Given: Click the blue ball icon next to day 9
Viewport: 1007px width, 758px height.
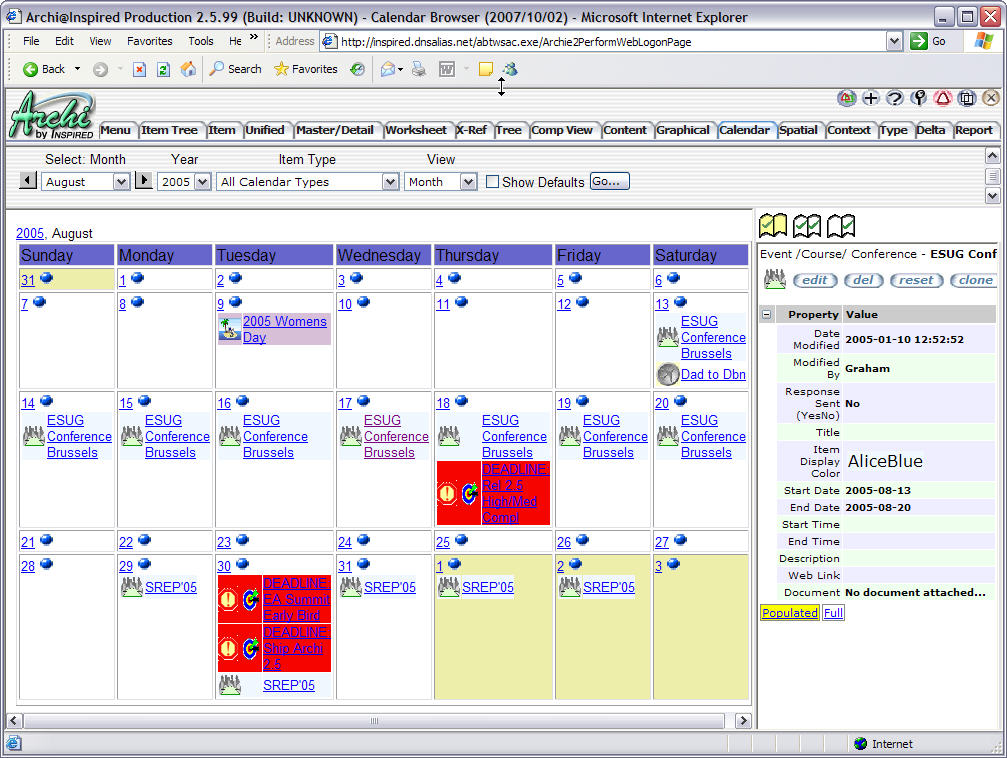Looking at the screenshot, I should pos(235,301).
